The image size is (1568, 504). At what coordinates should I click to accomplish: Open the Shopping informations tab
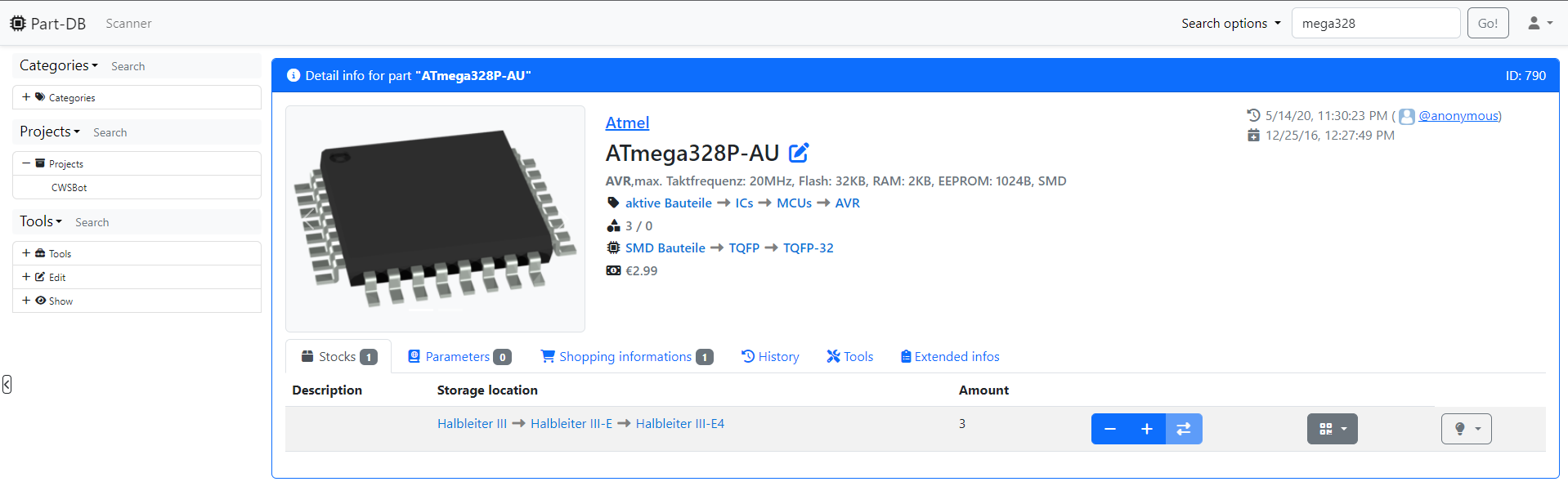(x=626, y=357)
